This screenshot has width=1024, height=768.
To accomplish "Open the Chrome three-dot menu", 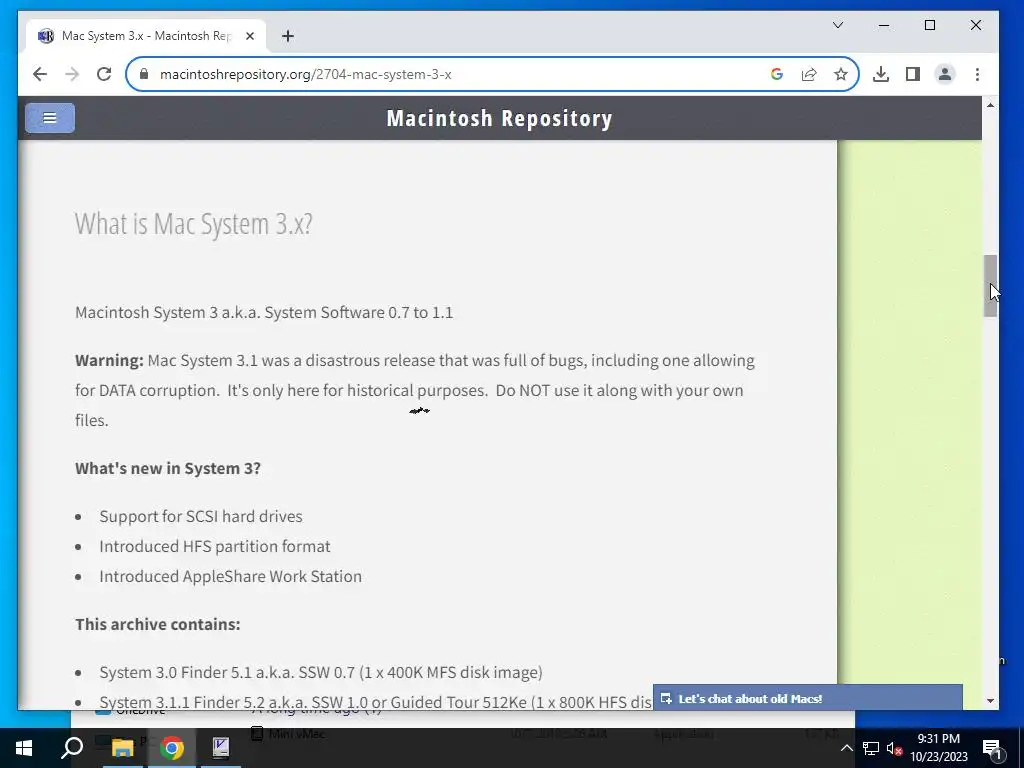I will coord(977,74).
